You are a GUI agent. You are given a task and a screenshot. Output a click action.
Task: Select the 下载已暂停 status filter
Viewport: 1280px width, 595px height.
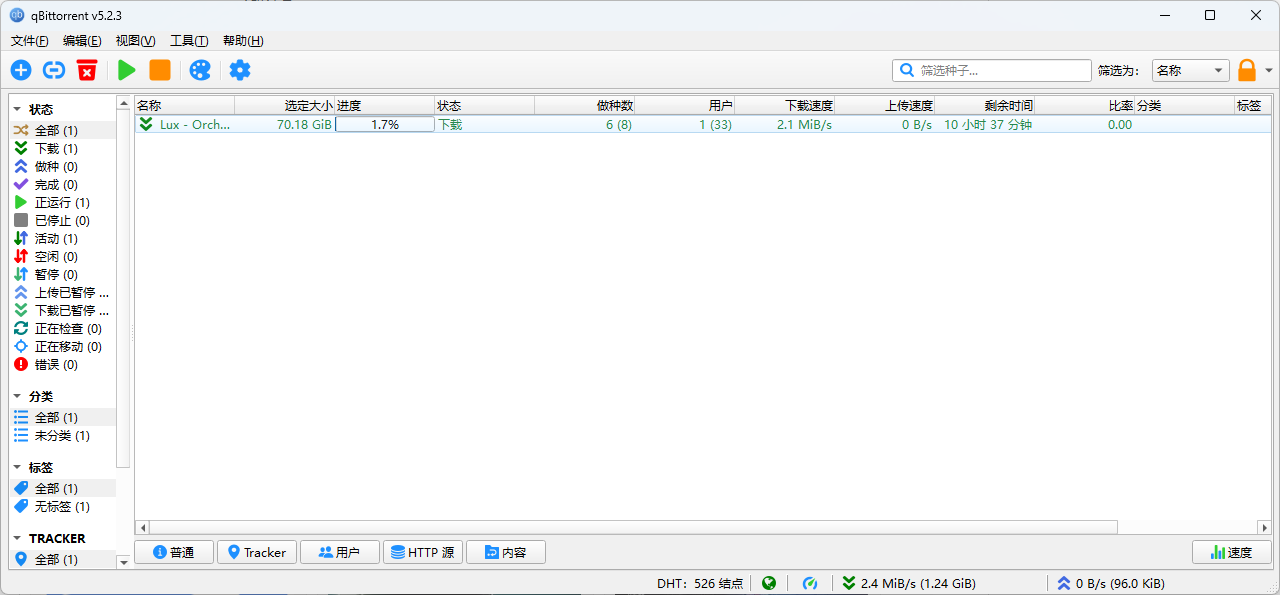63,310
